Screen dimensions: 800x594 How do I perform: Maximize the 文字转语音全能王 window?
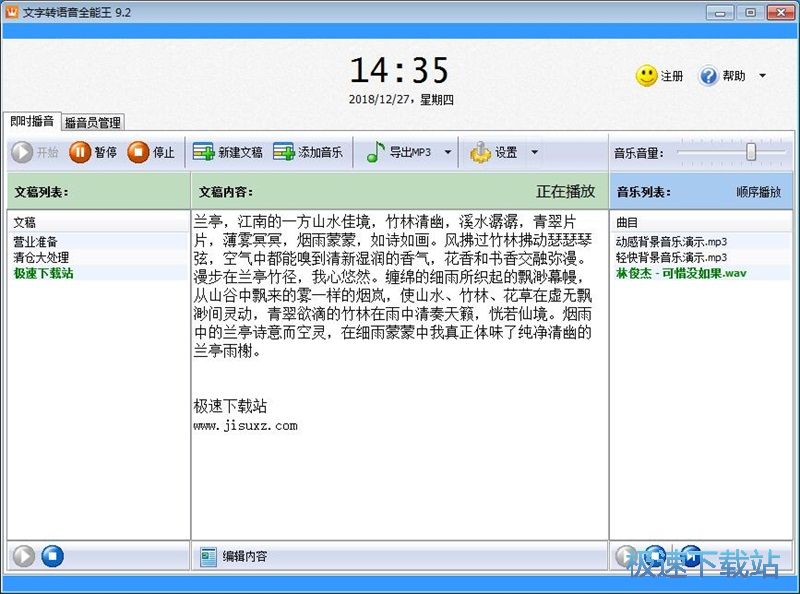(x=750, y=13)
